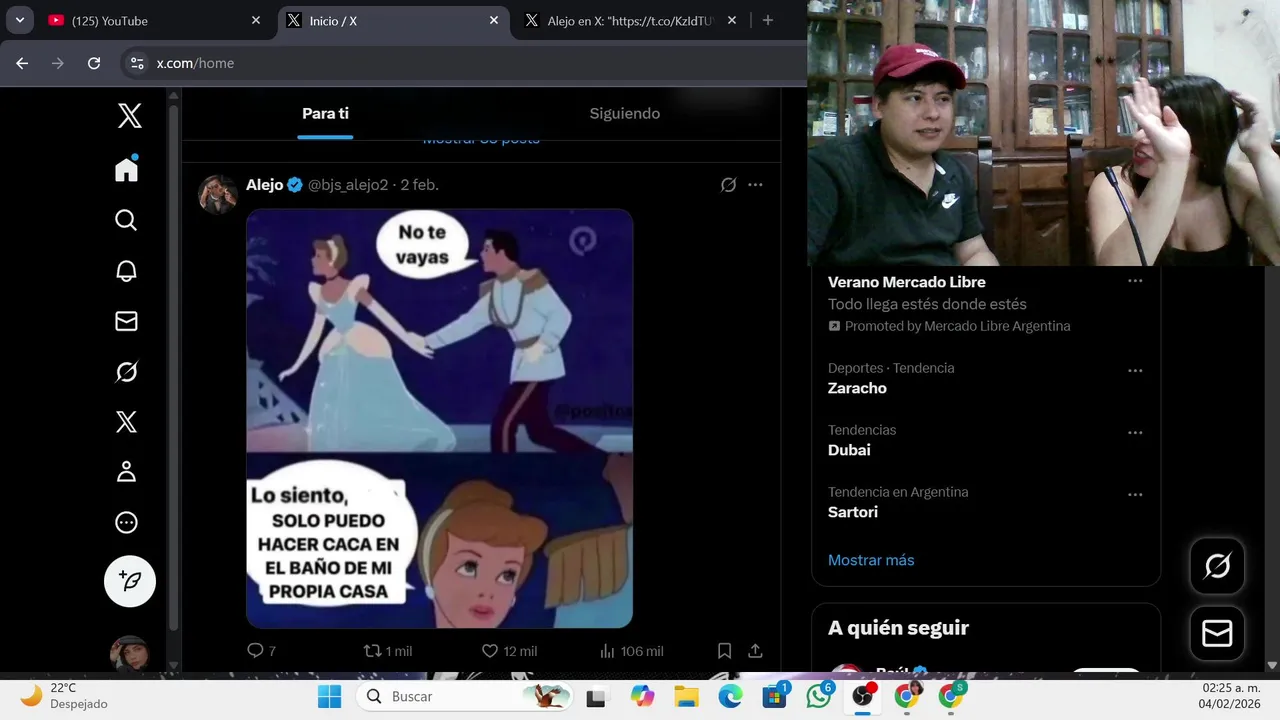Open account avatar at sidebar bottom
1280x720 pixels.
click(129, 654)
